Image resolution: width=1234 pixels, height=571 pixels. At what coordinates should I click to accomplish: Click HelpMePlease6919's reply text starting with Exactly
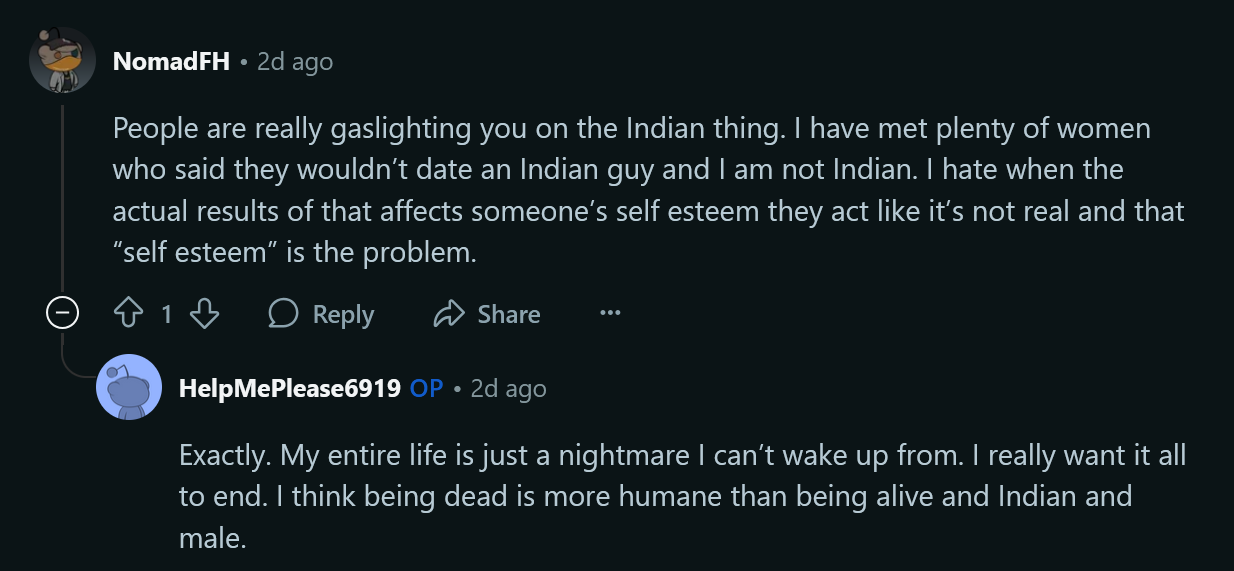tap(680, 496)
